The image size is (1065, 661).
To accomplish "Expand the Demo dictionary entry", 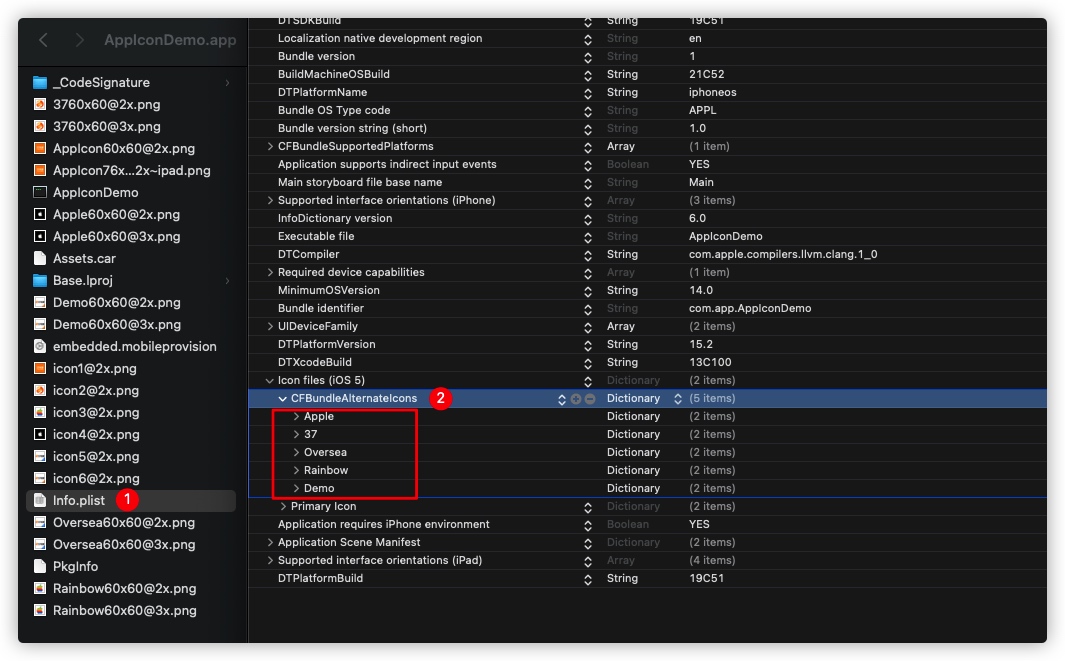I will tap(296, 488).
